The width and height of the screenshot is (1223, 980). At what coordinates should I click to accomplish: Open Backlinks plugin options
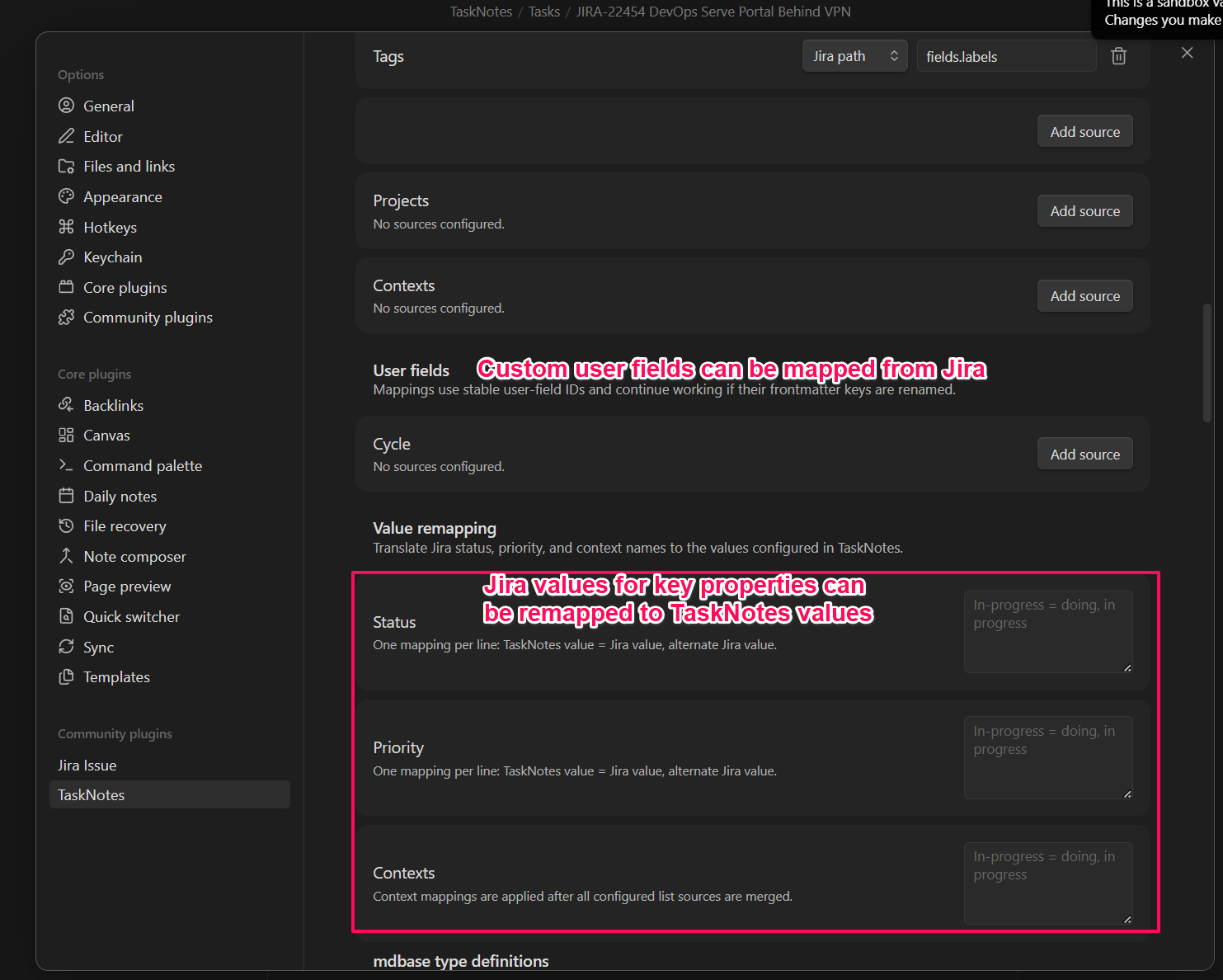(x=170, y=405)
